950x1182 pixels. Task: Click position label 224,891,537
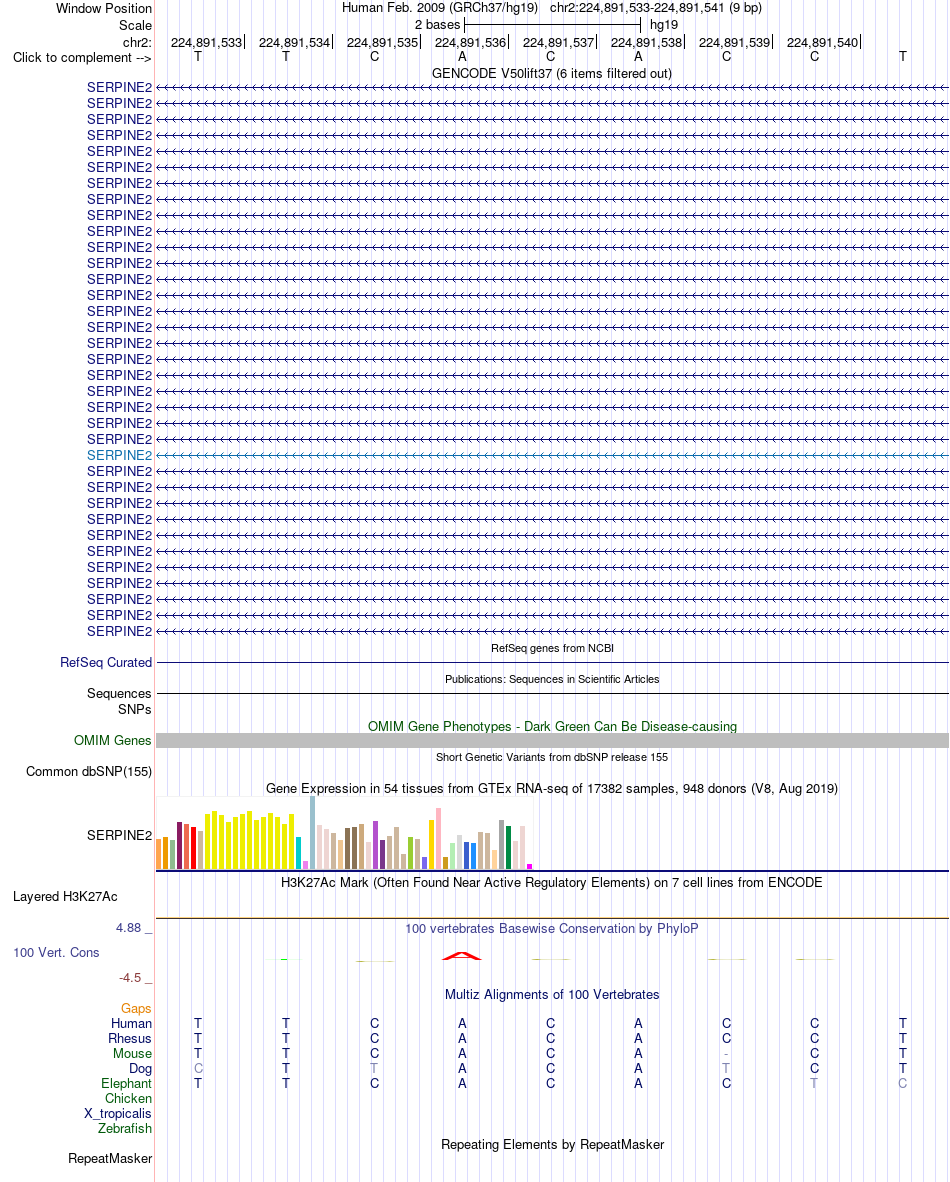pyautogui.click(x=559, y=42)
